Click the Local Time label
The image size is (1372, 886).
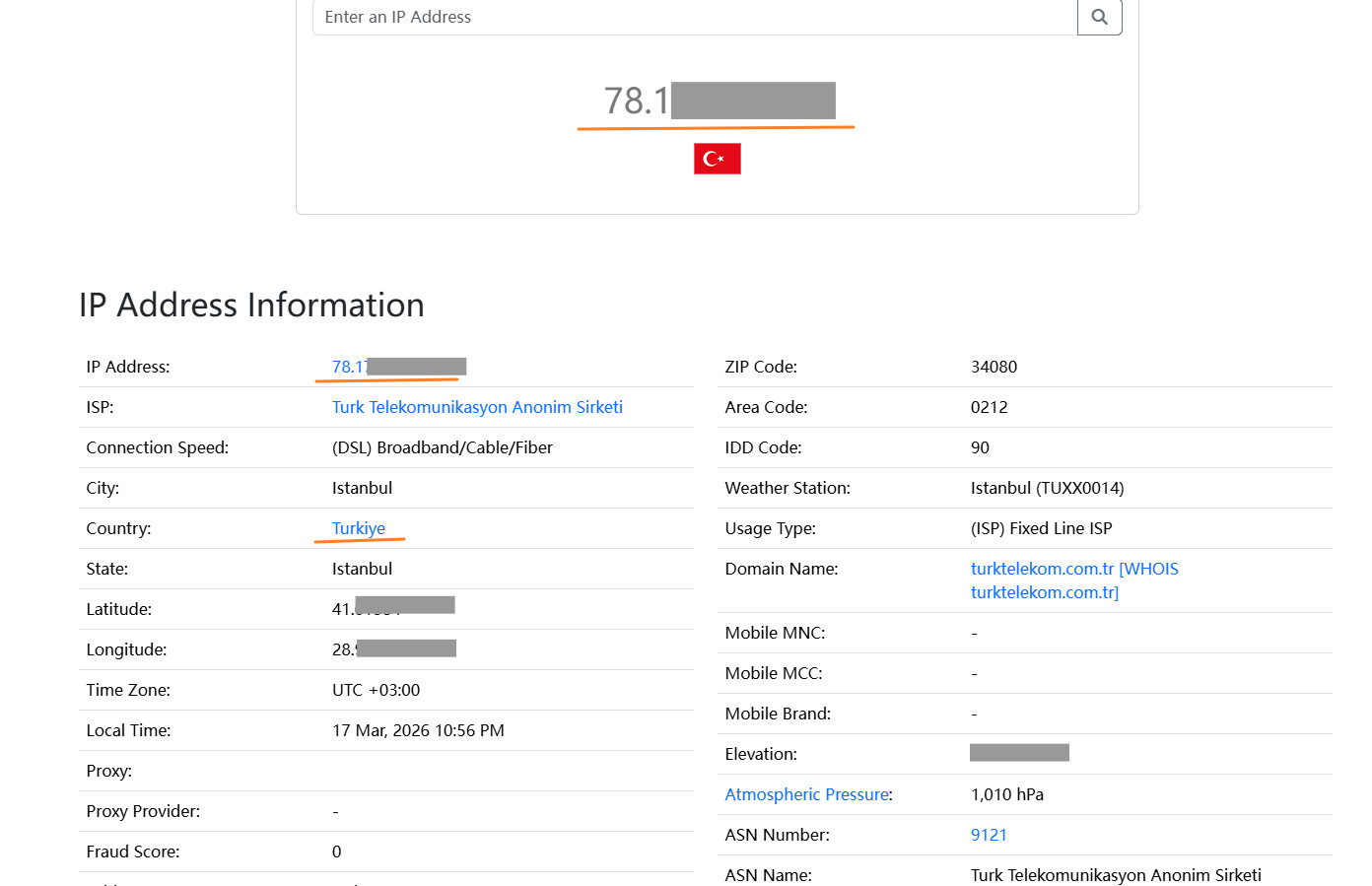point(128,730)
